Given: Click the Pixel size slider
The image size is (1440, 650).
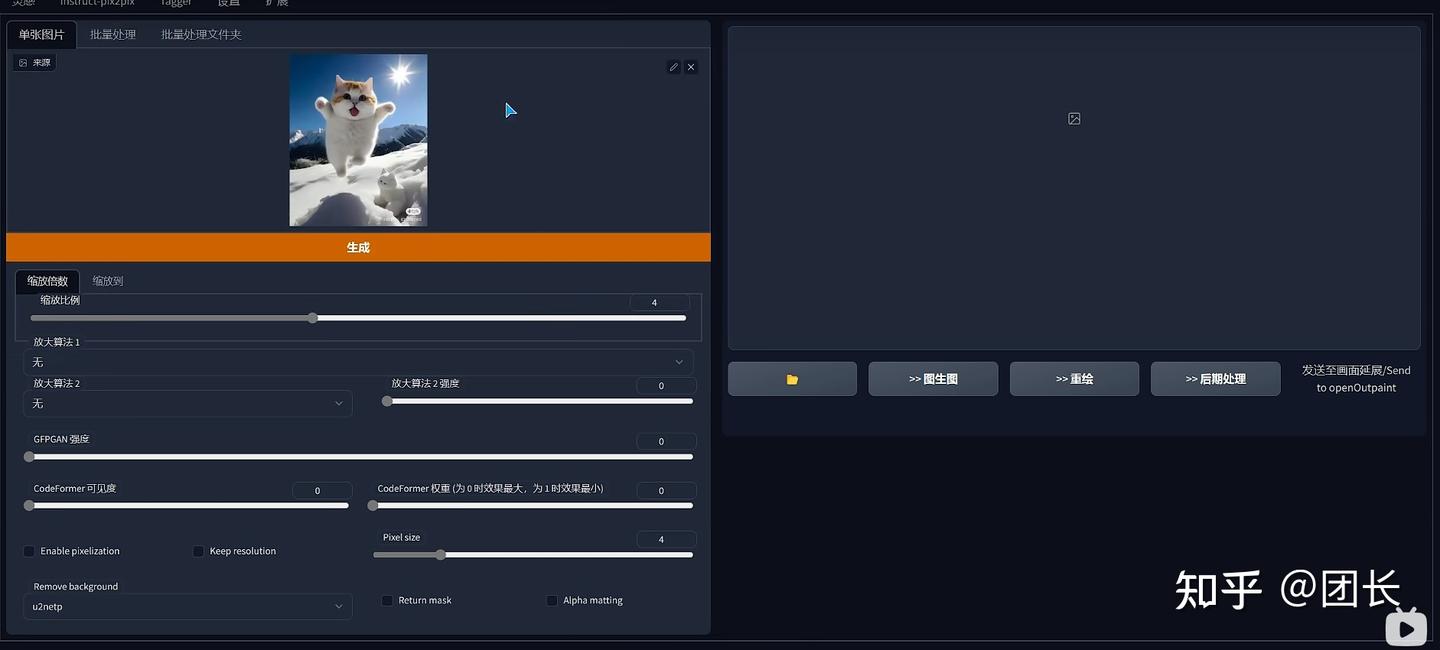Looking at the screenshot, I should click(534, 555).
